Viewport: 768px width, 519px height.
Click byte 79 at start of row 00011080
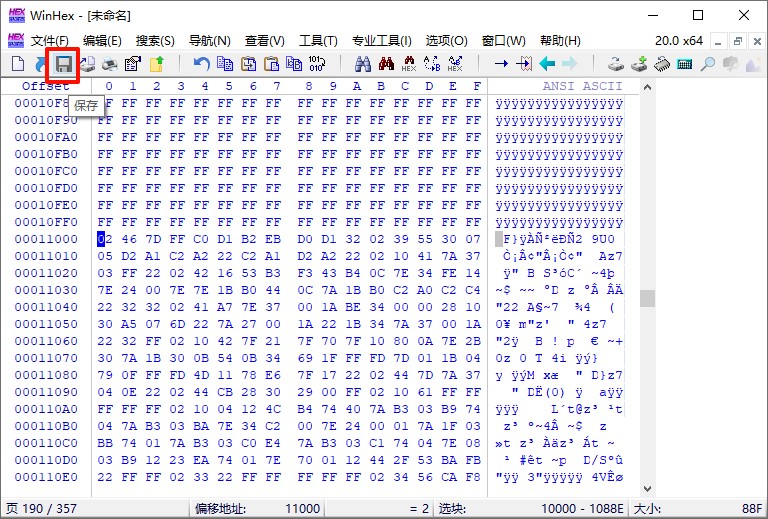point(105,375)
